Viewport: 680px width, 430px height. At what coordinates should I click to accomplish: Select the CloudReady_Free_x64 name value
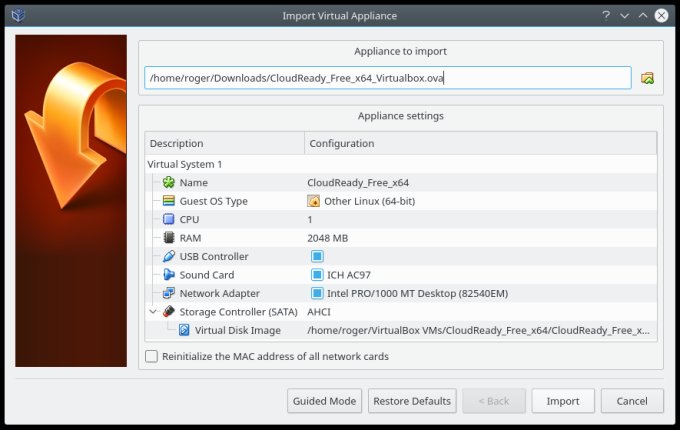tap(358, 182)
